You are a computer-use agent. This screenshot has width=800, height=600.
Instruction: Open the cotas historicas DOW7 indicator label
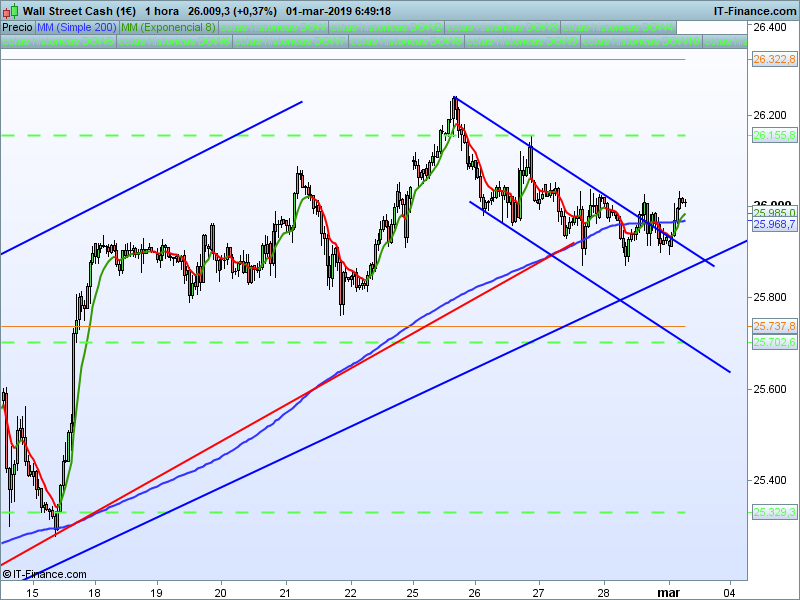pos(290,41)
